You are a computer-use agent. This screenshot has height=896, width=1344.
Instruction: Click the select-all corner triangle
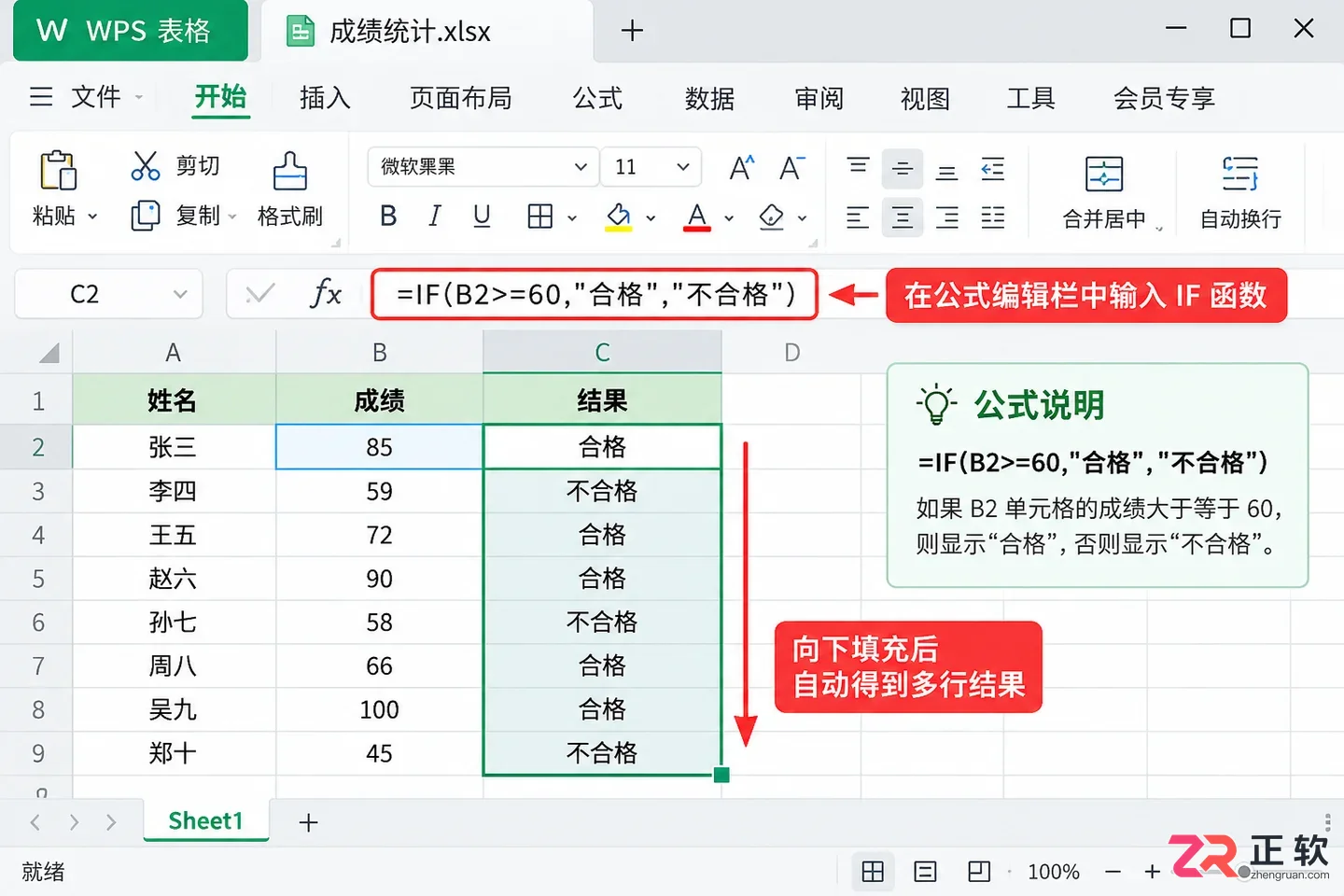(x=49, y=353)
